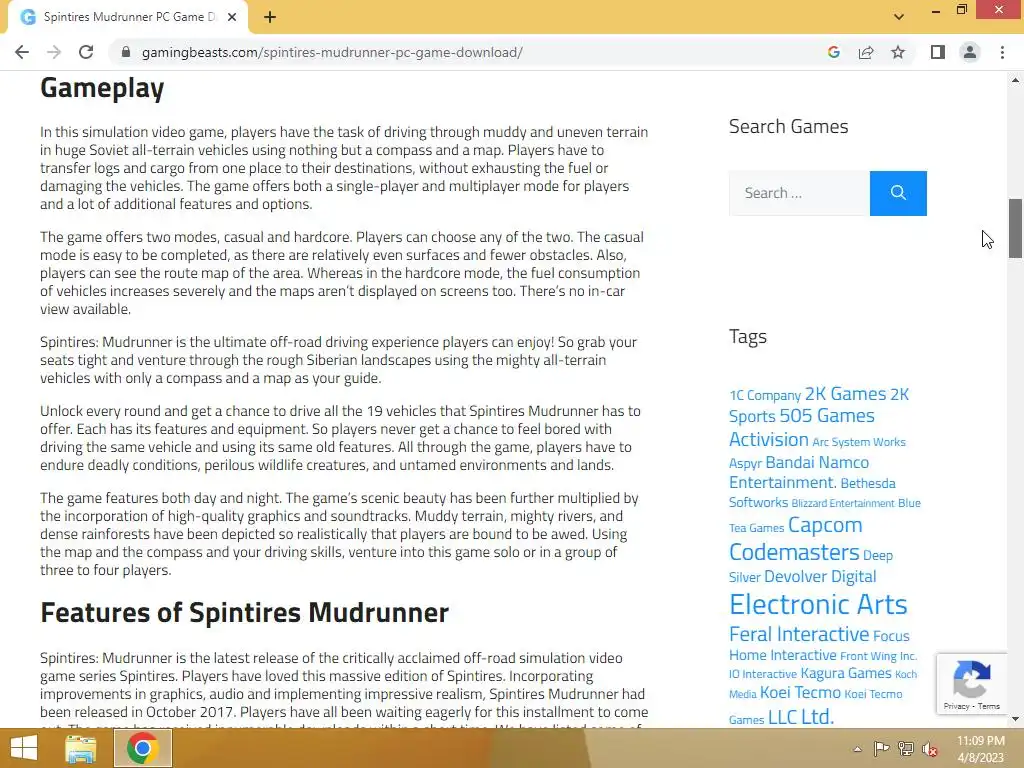Open the 2K Games tag
The image size is (1024, 768).
(x=845, y=394)
